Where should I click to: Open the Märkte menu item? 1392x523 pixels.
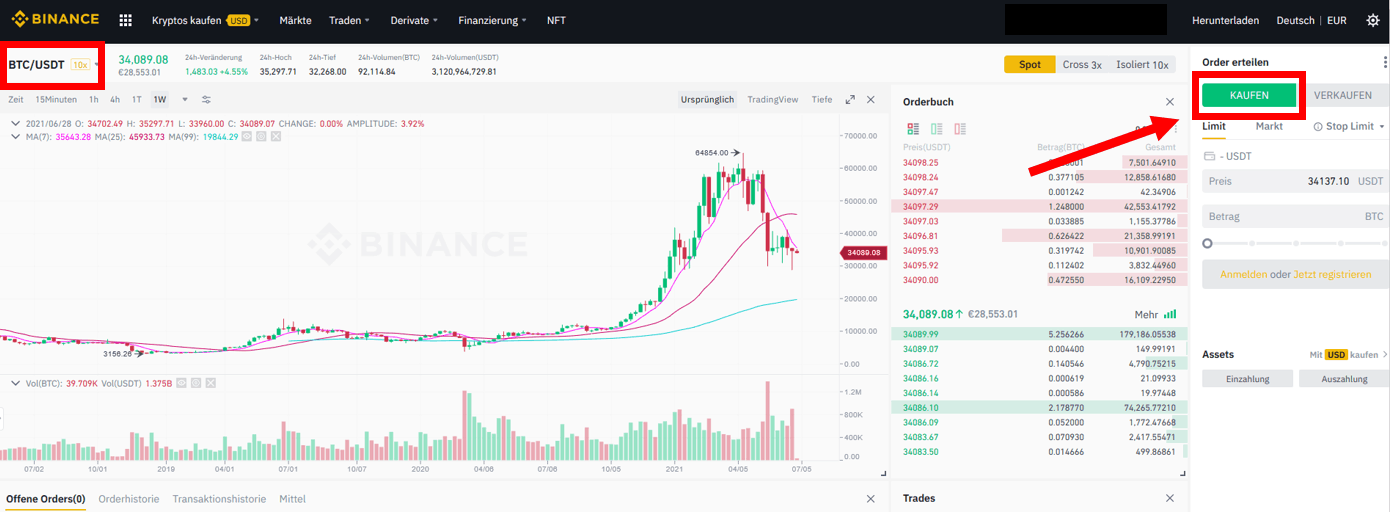[x=295, y=20]
